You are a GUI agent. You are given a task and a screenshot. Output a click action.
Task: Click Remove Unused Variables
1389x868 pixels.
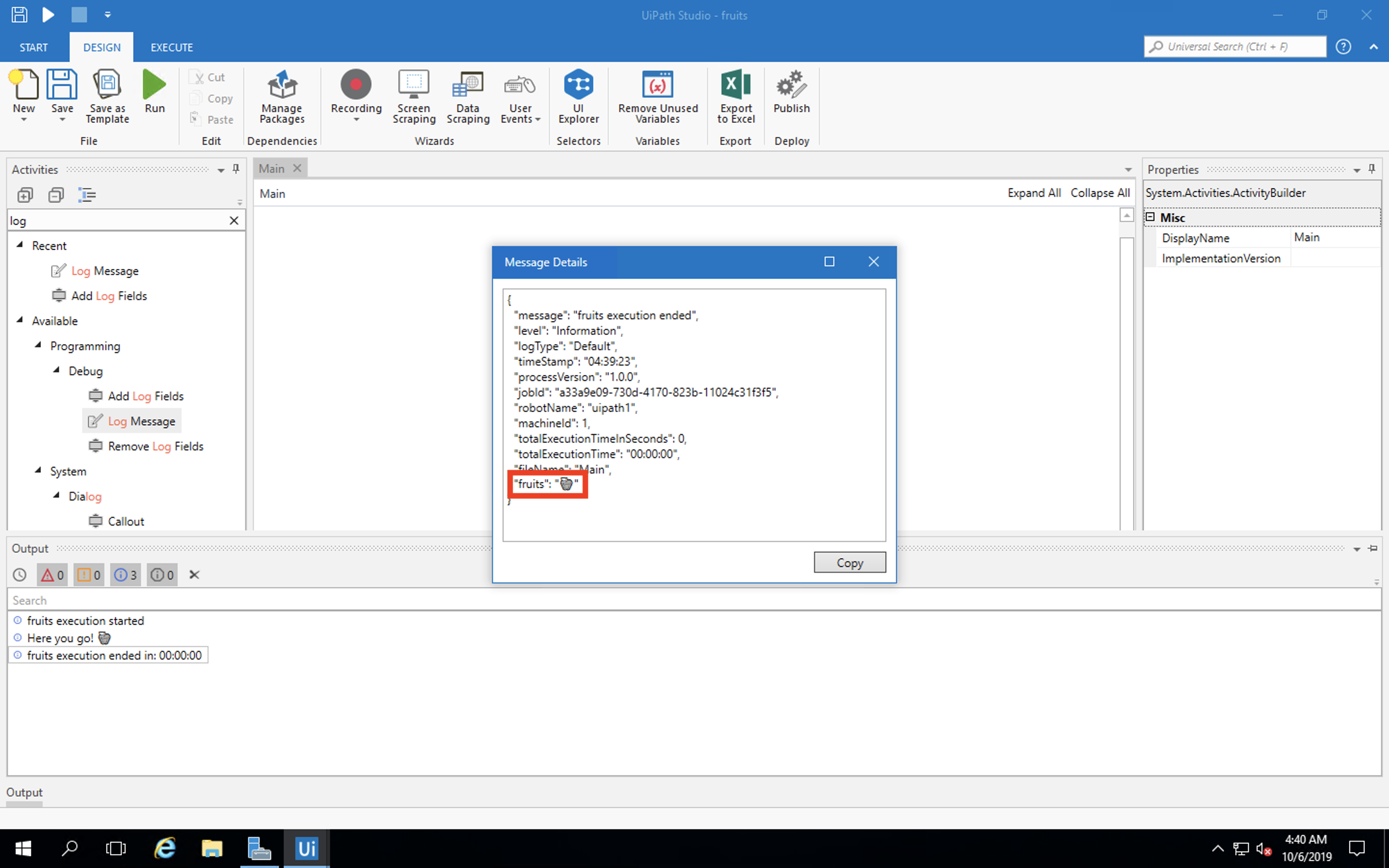pos(658,96)
